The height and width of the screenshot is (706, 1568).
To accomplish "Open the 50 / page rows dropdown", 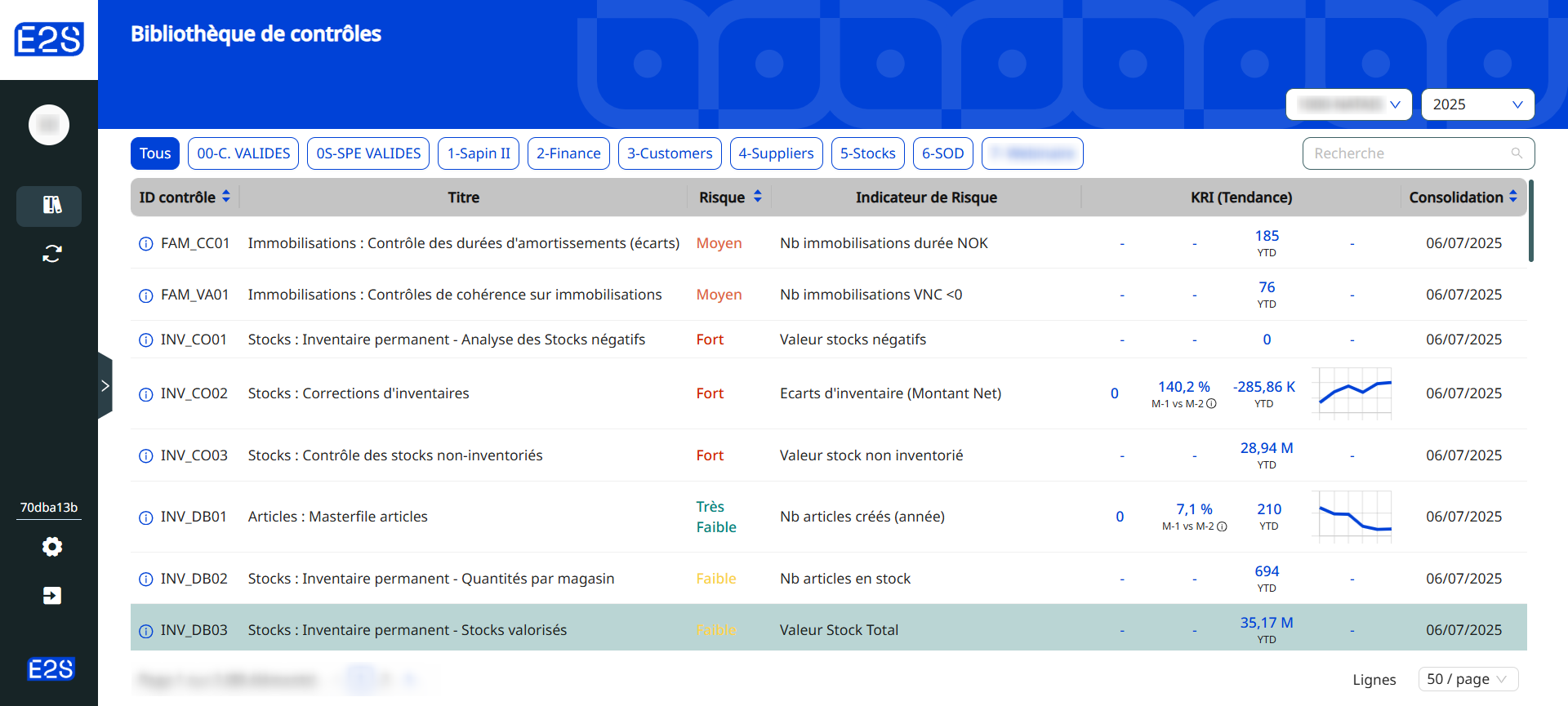I will (1468, 679).
